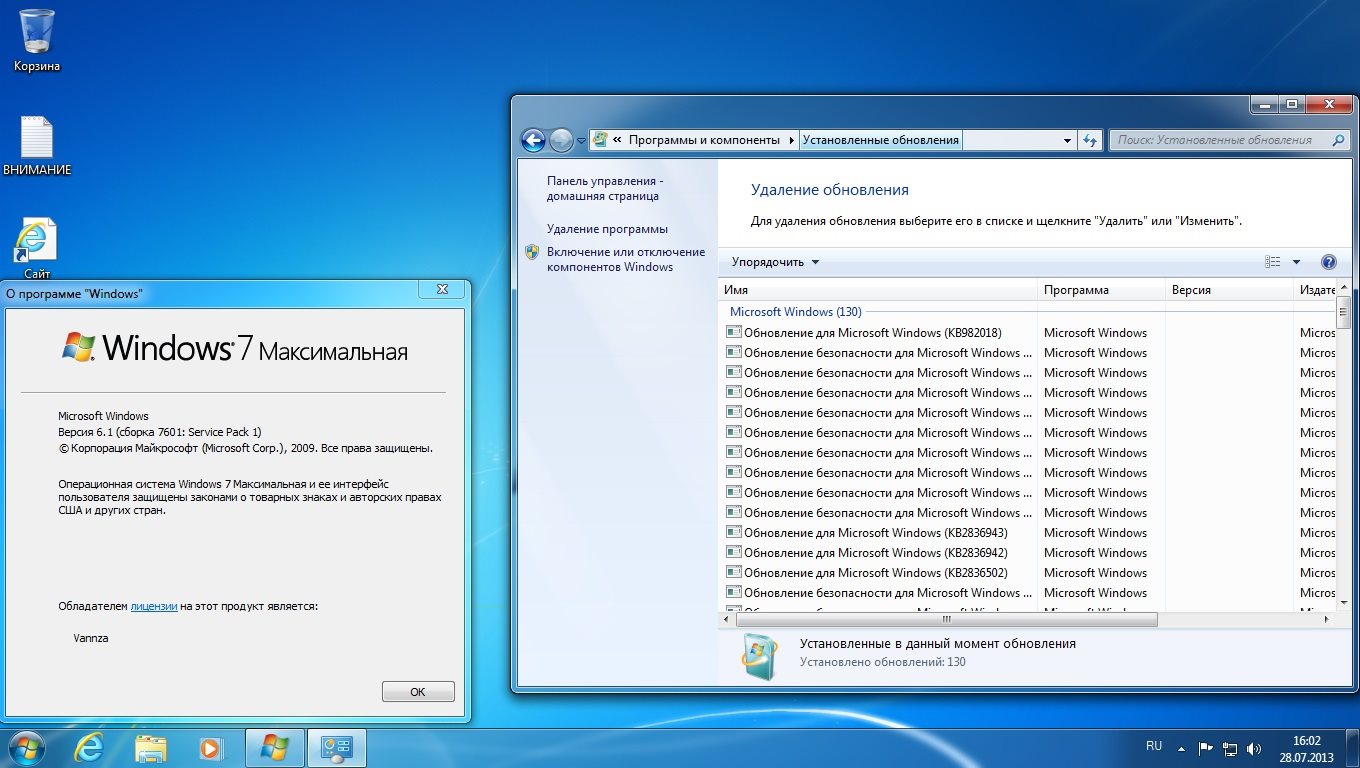Expand arrow after Программы и компоненты breadcrumb
1360x768 pixels.
793,141
